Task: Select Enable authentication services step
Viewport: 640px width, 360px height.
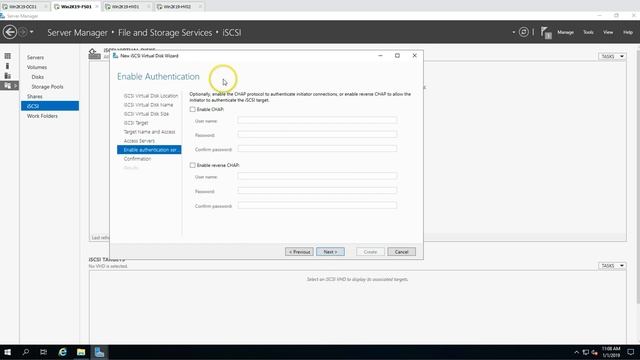Action: [149, 150]
